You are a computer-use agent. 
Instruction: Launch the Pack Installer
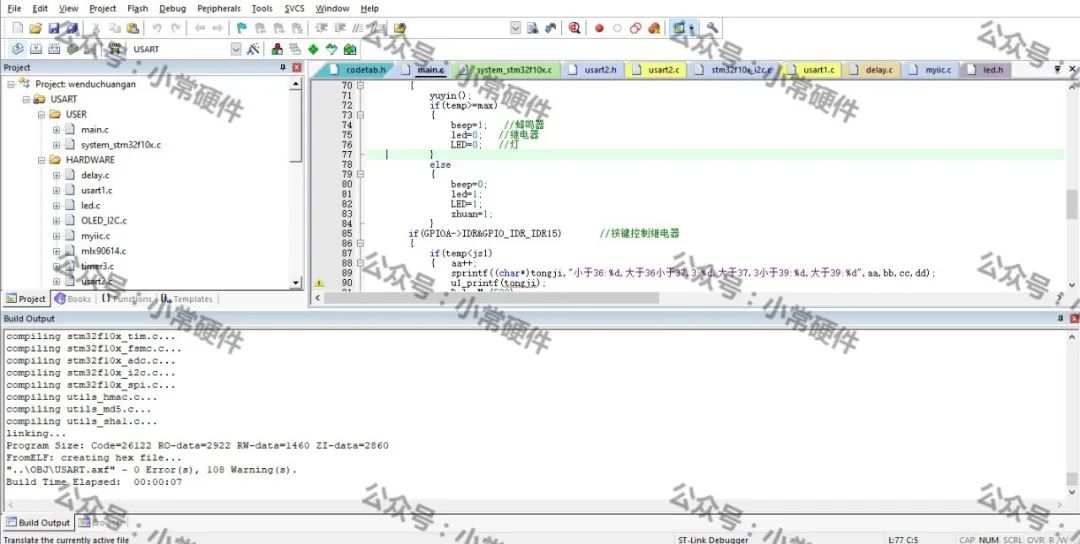tap(350, 49)
